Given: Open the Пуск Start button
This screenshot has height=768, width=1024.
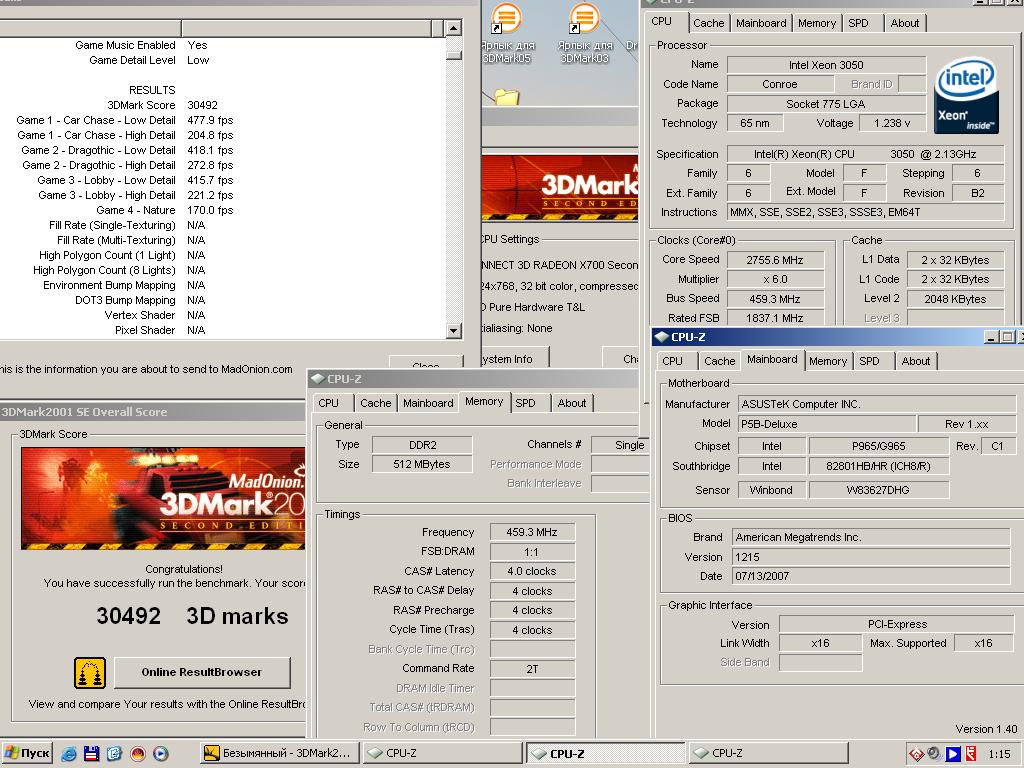Looking at the screenshot, I should pos(26,753).
